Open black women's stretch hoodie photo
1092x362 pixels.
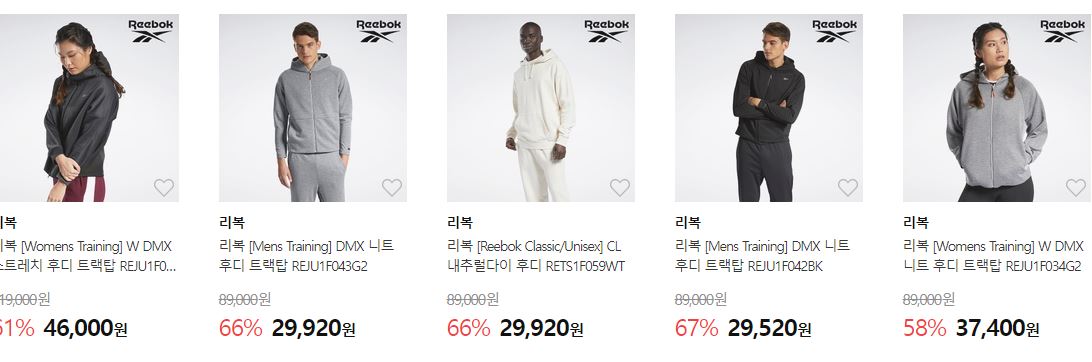coord(89,108)
